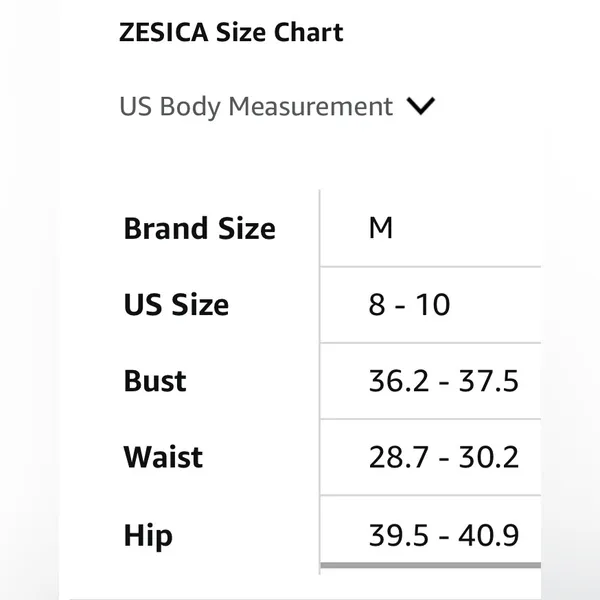Click the 40.9 upper hip number
The height and width of the screenshot is (600, 600).
(489, 535)
